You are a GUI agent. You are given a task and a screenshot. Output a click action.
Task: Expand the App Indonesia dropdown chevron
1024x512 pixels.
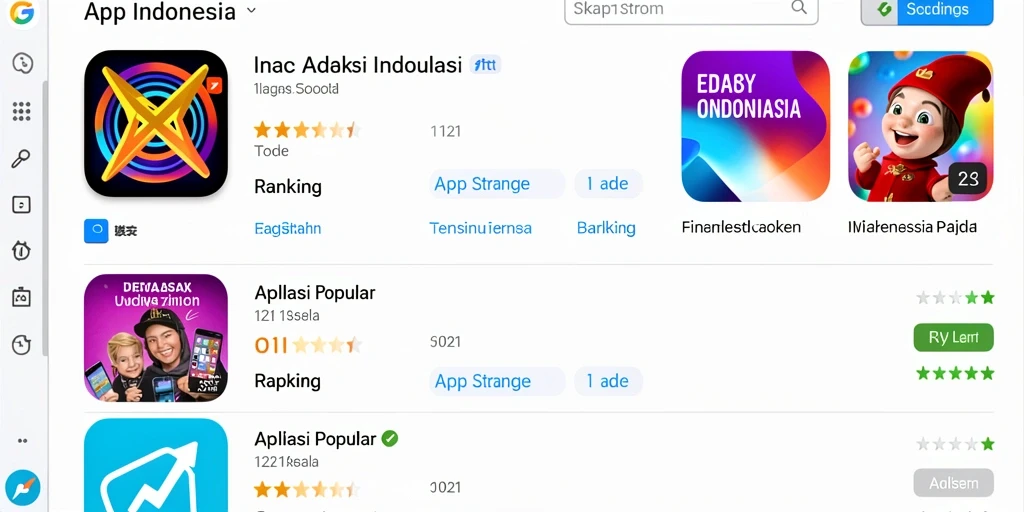click(251, 10)
